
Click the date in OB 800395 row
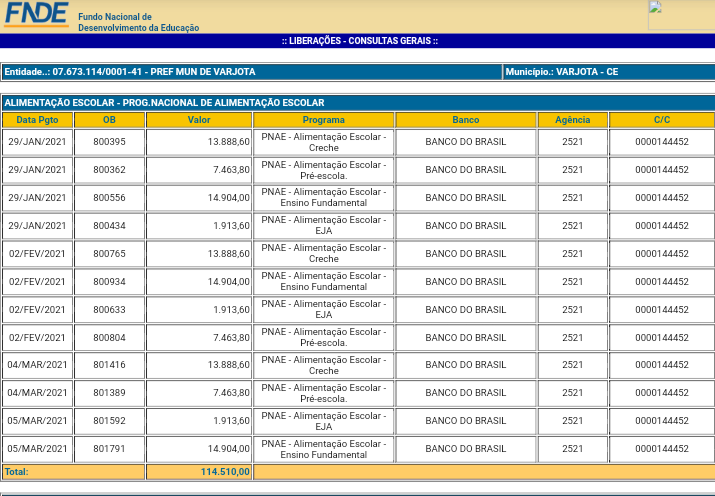tap(37, 142)
